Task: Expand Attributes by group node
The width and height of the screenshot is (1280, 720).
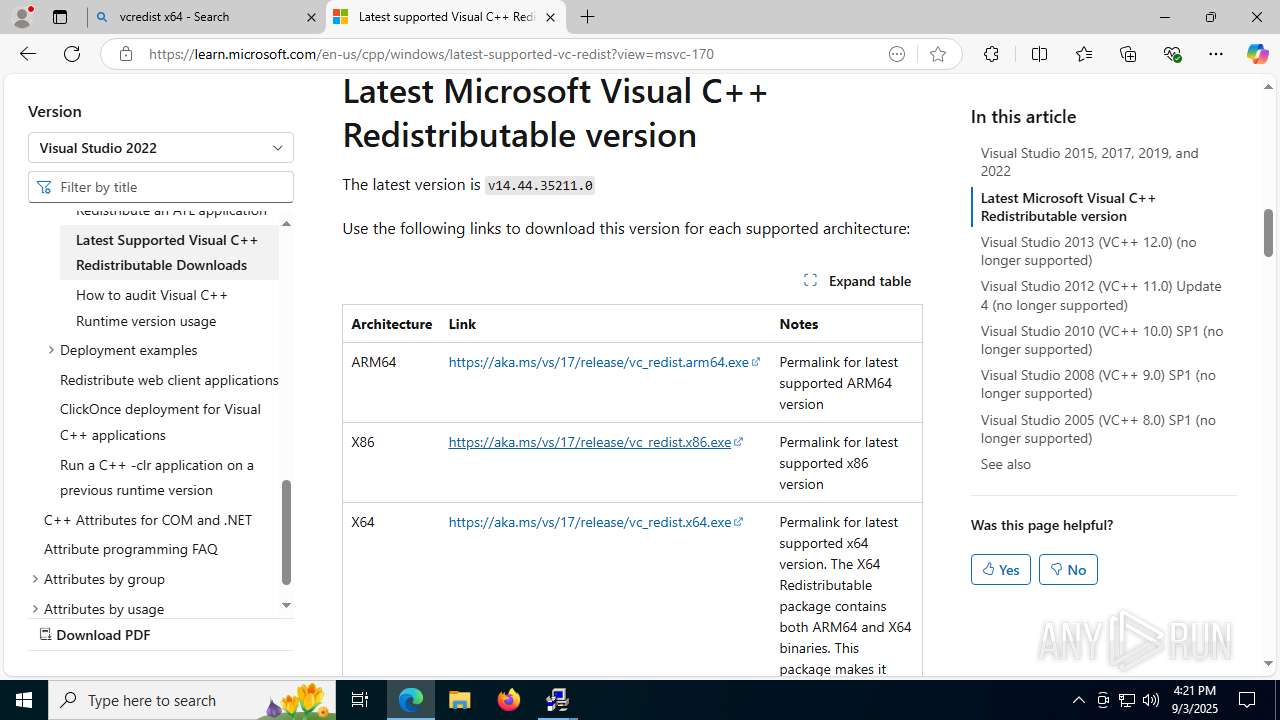Action: (35, 579)
